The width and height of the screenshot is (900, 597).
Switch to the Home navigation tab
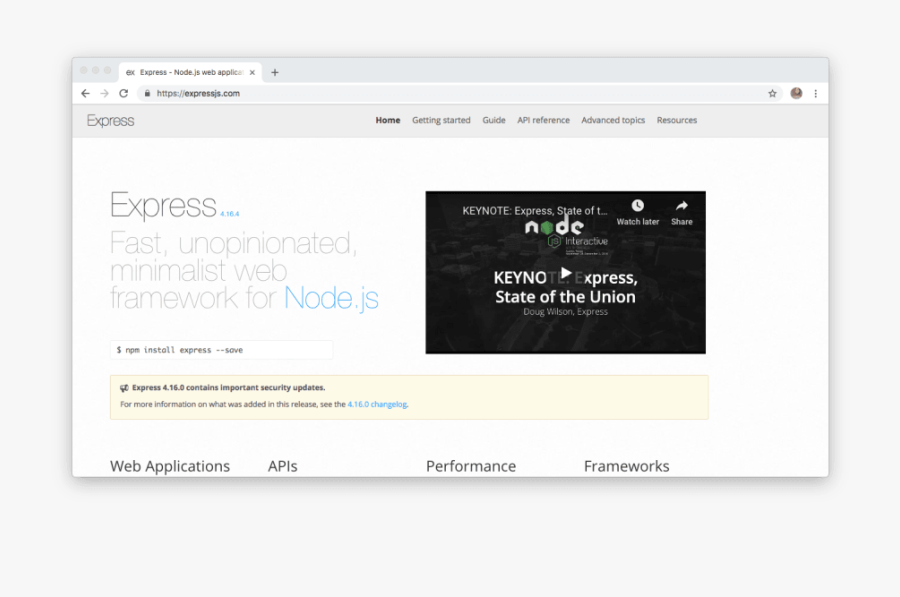tap(387, 120)
